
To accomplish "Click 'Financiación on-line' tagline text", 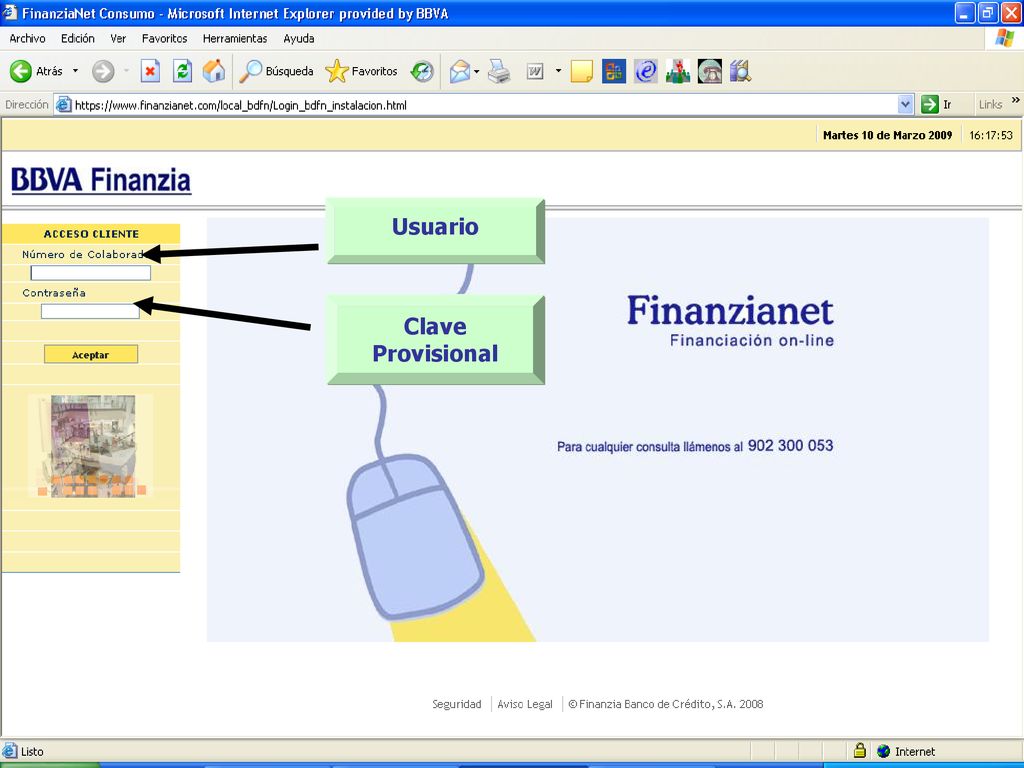I will click(752, 340).
